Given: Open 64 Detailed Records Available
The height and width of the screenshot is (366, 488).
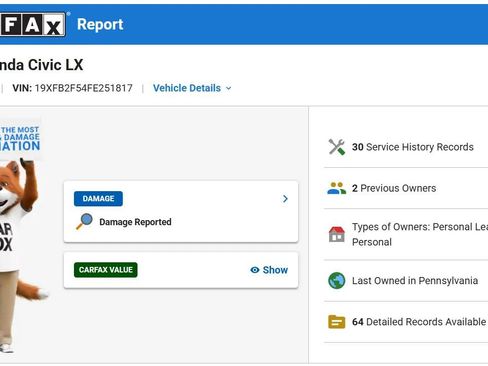Looking at the screenshot, I should point(419,322).
